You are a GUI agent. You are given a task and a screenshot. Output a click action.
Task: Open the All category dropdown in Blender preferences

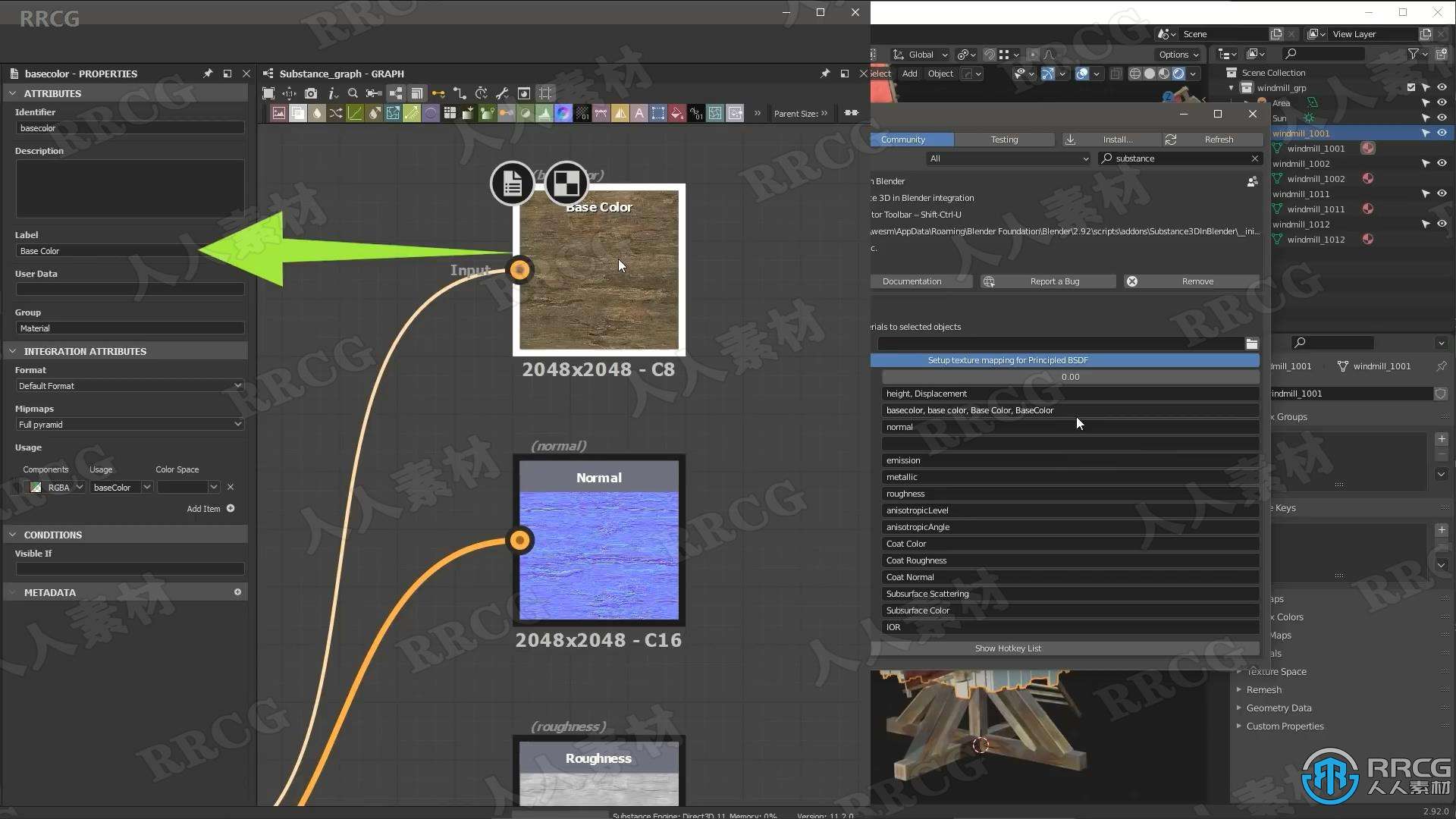[1009, 158]
